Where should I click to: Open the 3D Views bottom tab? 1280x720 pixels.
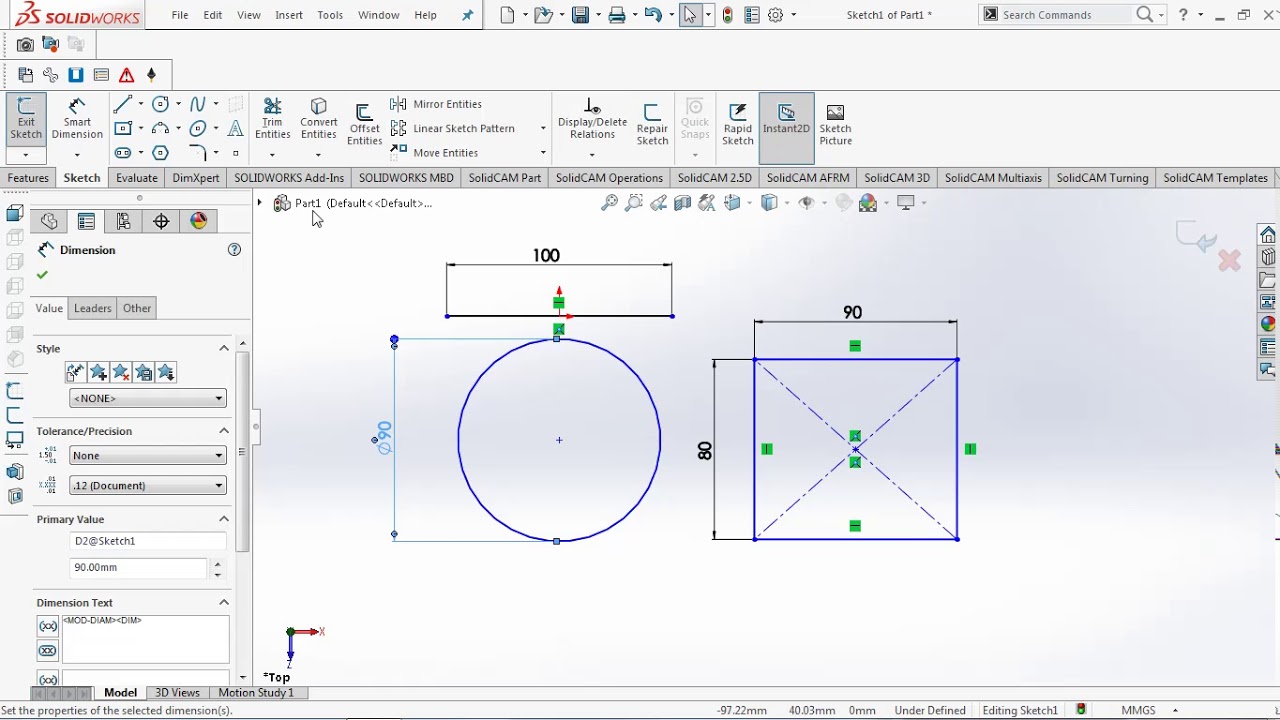(177, 692)
